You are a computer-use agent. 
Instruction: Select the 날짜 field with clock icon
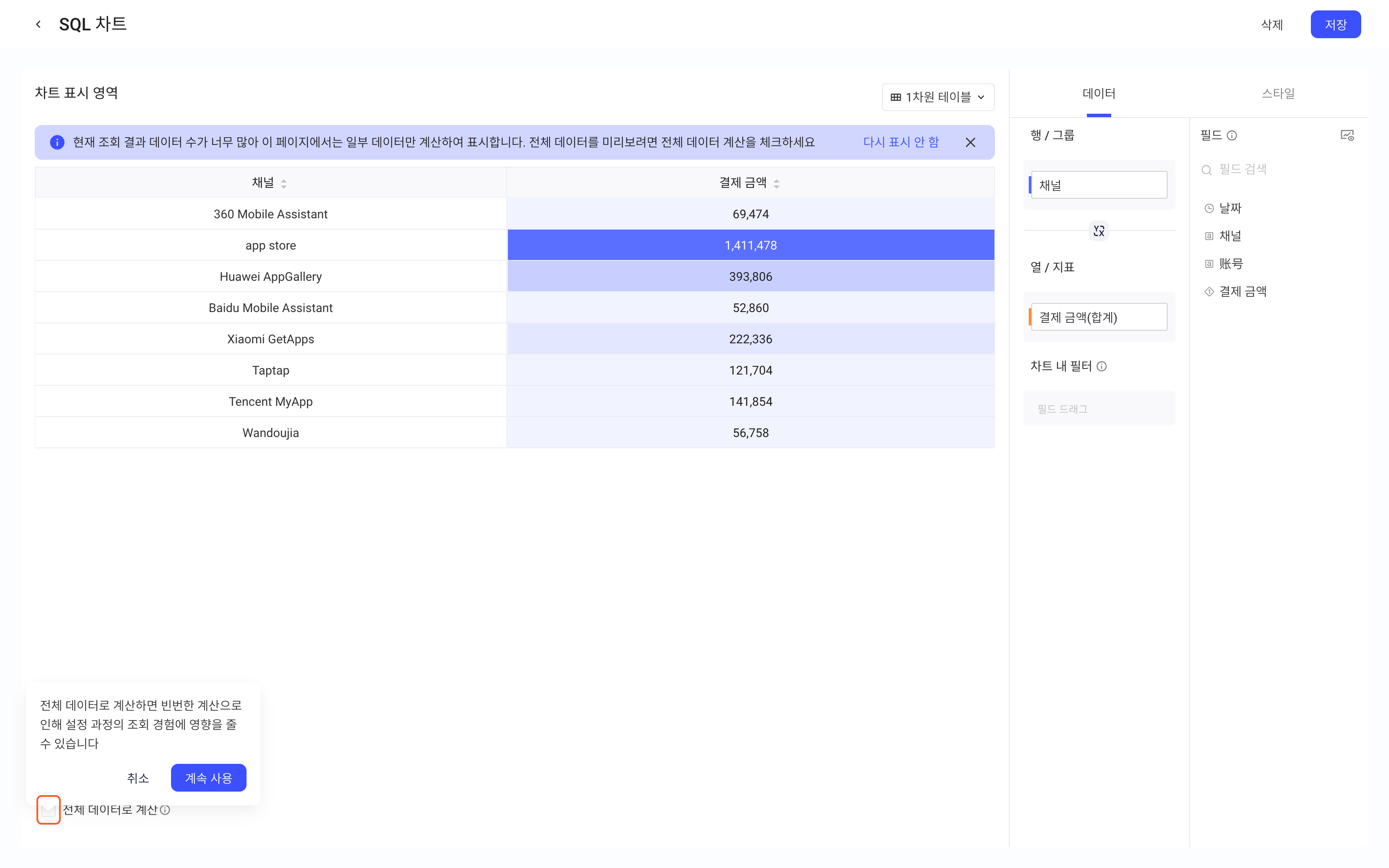click(x=1223, y=208)
